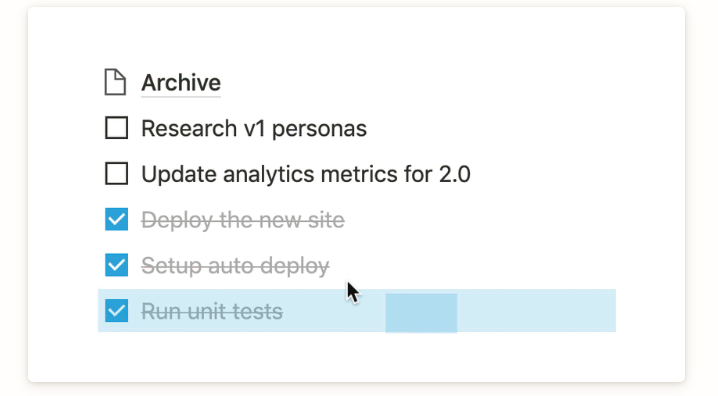Click the Archive page document icon
The image size is (718, 396).
(115, 82)
